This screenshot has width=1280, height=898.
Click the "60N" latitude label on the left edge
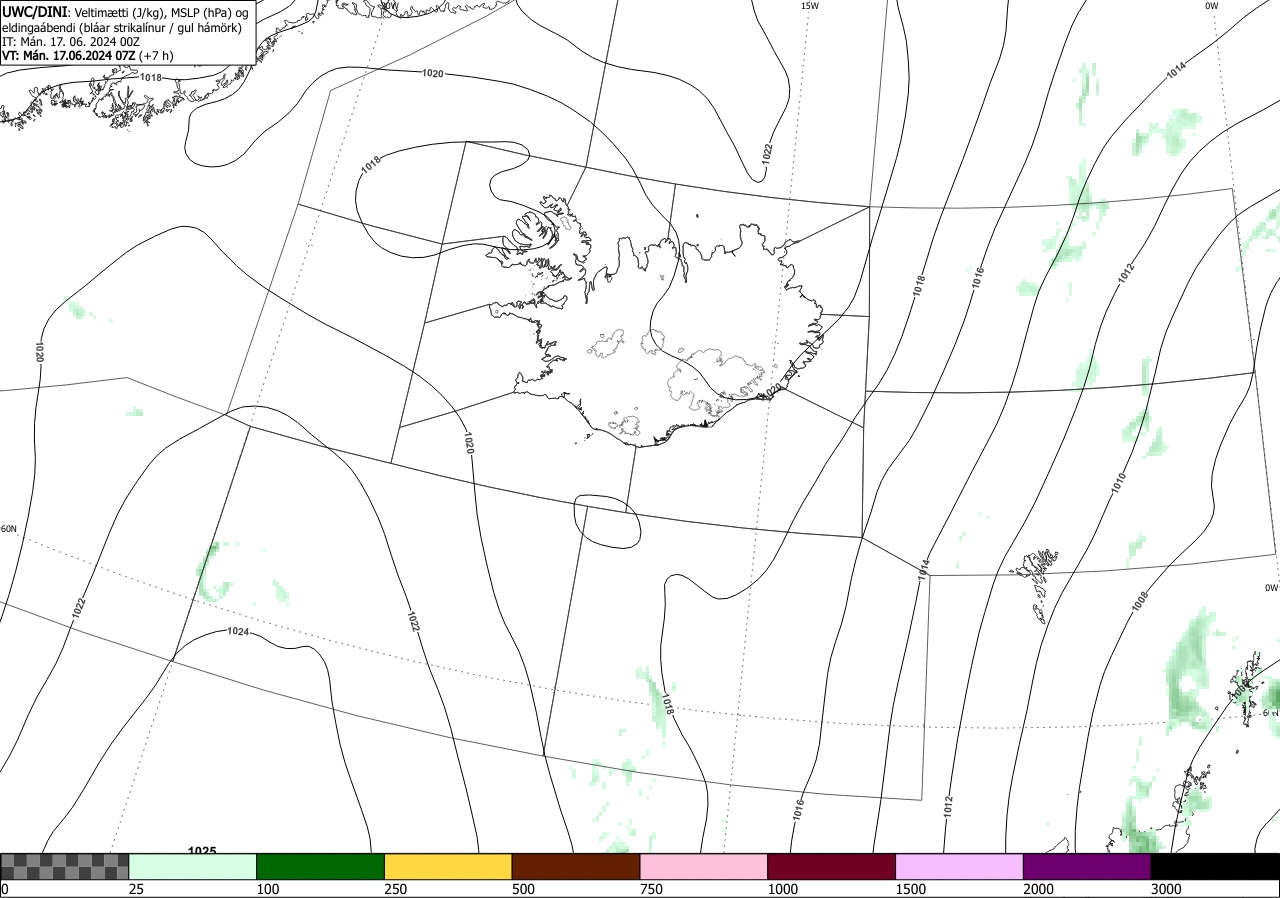(9, 529)
